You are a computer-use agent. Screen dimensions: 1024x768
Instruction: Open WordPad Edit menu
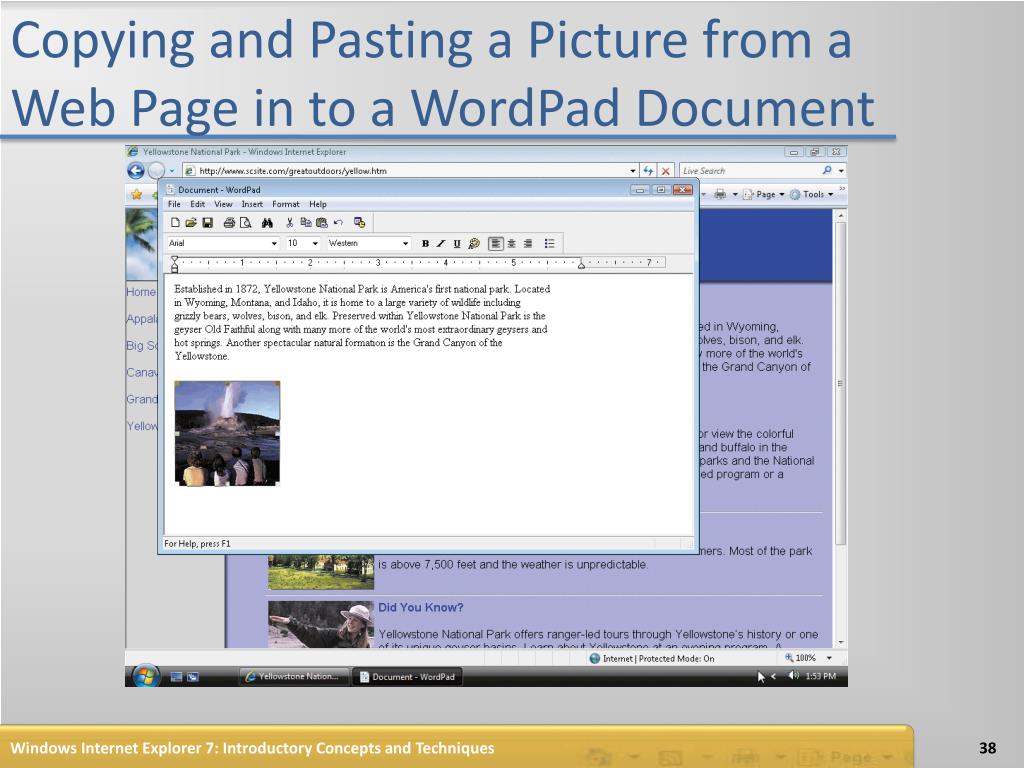198,204
